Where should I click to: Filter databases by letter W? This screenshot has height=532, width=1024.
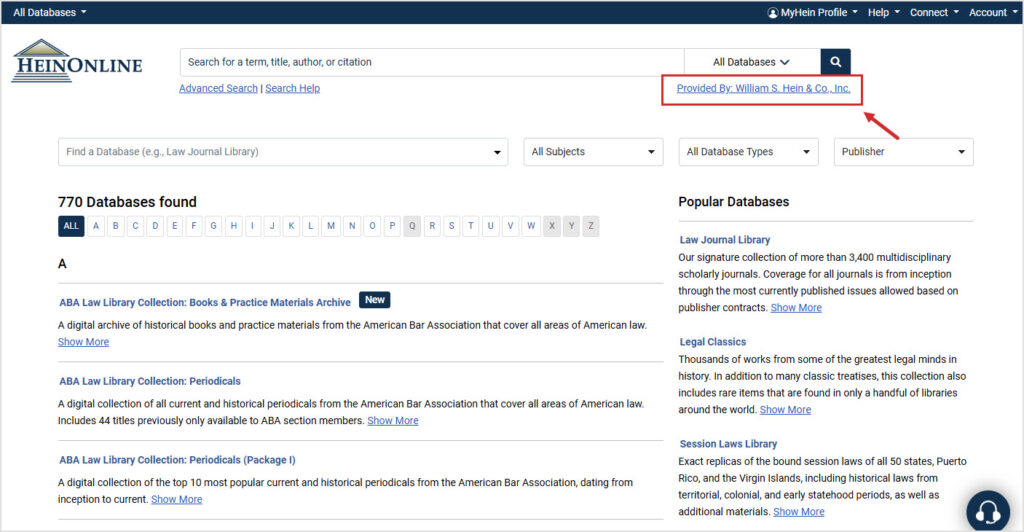coord(531,226)
